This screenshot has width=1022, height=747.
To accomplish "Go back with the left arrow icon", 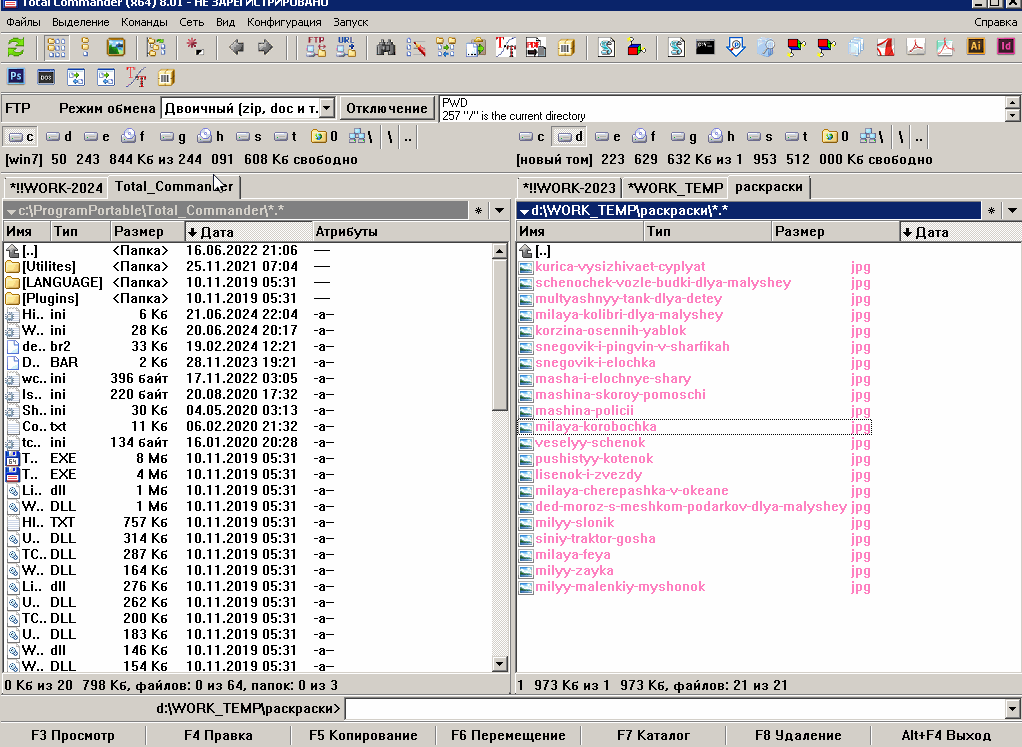I will tap(236, 48).
